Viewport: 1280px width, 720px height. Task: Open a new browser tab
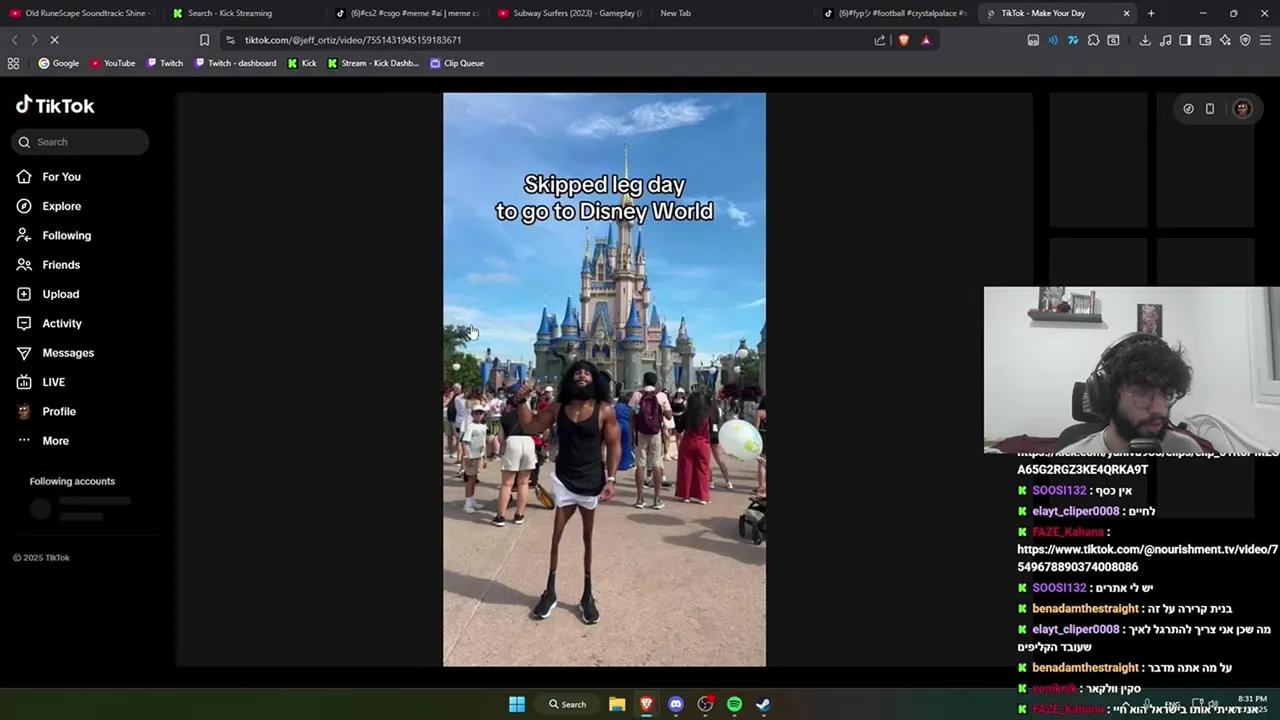(x=1151, y=13)
